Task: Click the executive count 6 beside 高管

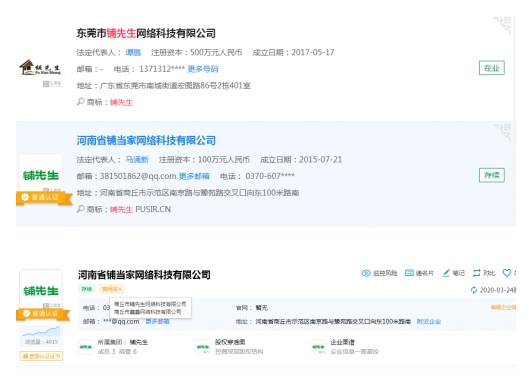Action: [135, 352]
